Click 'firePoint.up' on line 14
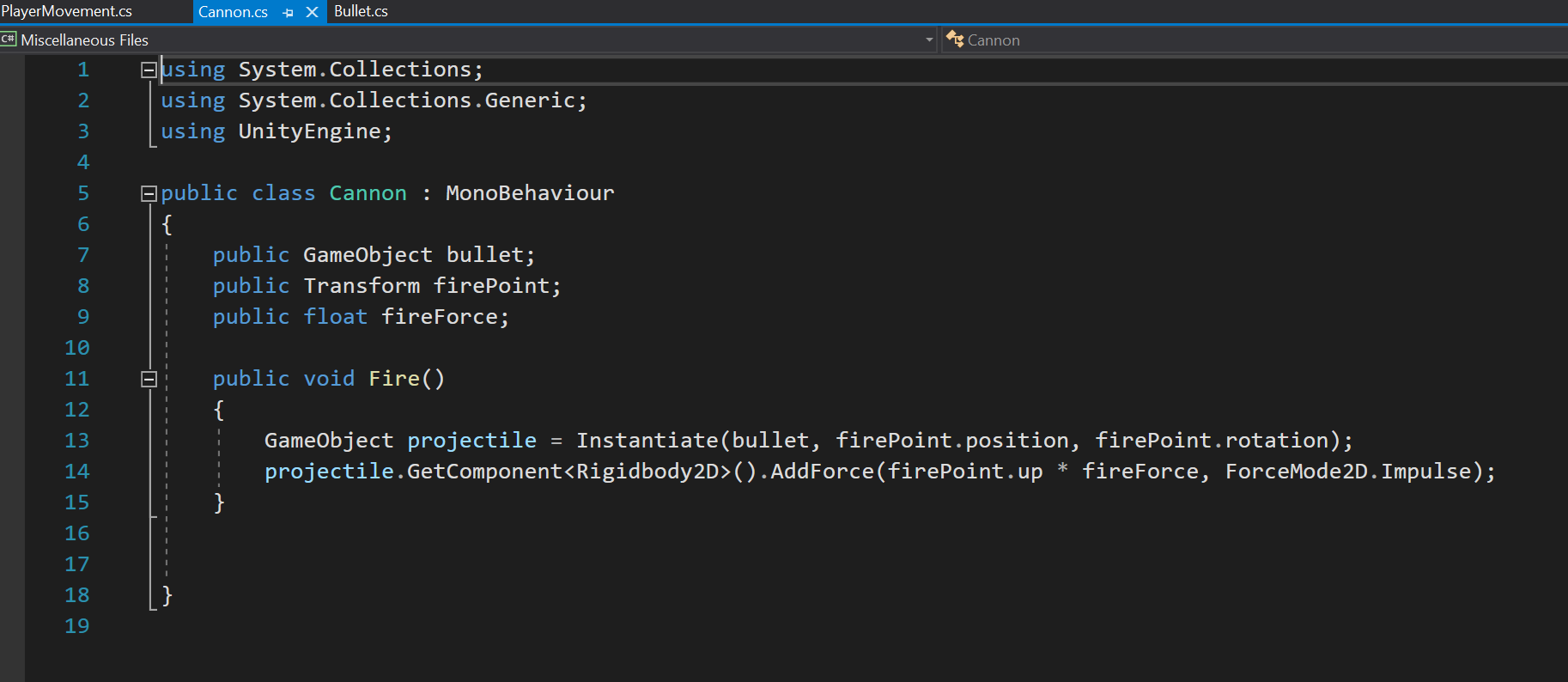The width and height of the screenshot is (1568, 682). coord(965,472)
